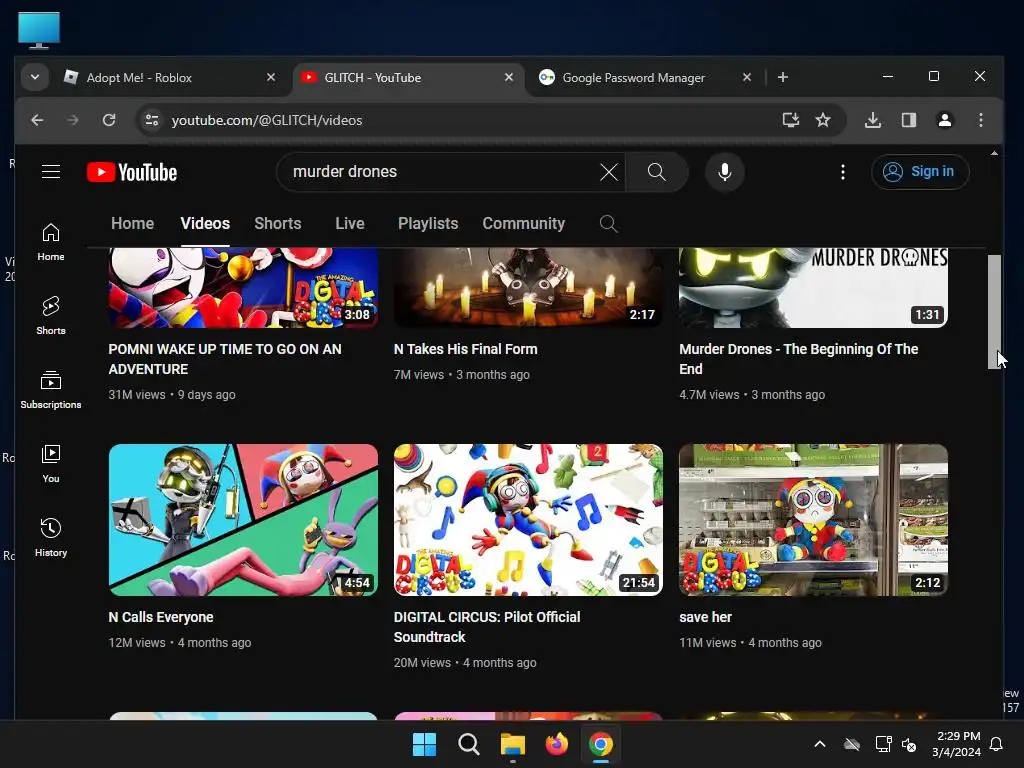Screen dimensions: 1024x768
Task: Open the channel Shorts tab
Action: point(278,223)
